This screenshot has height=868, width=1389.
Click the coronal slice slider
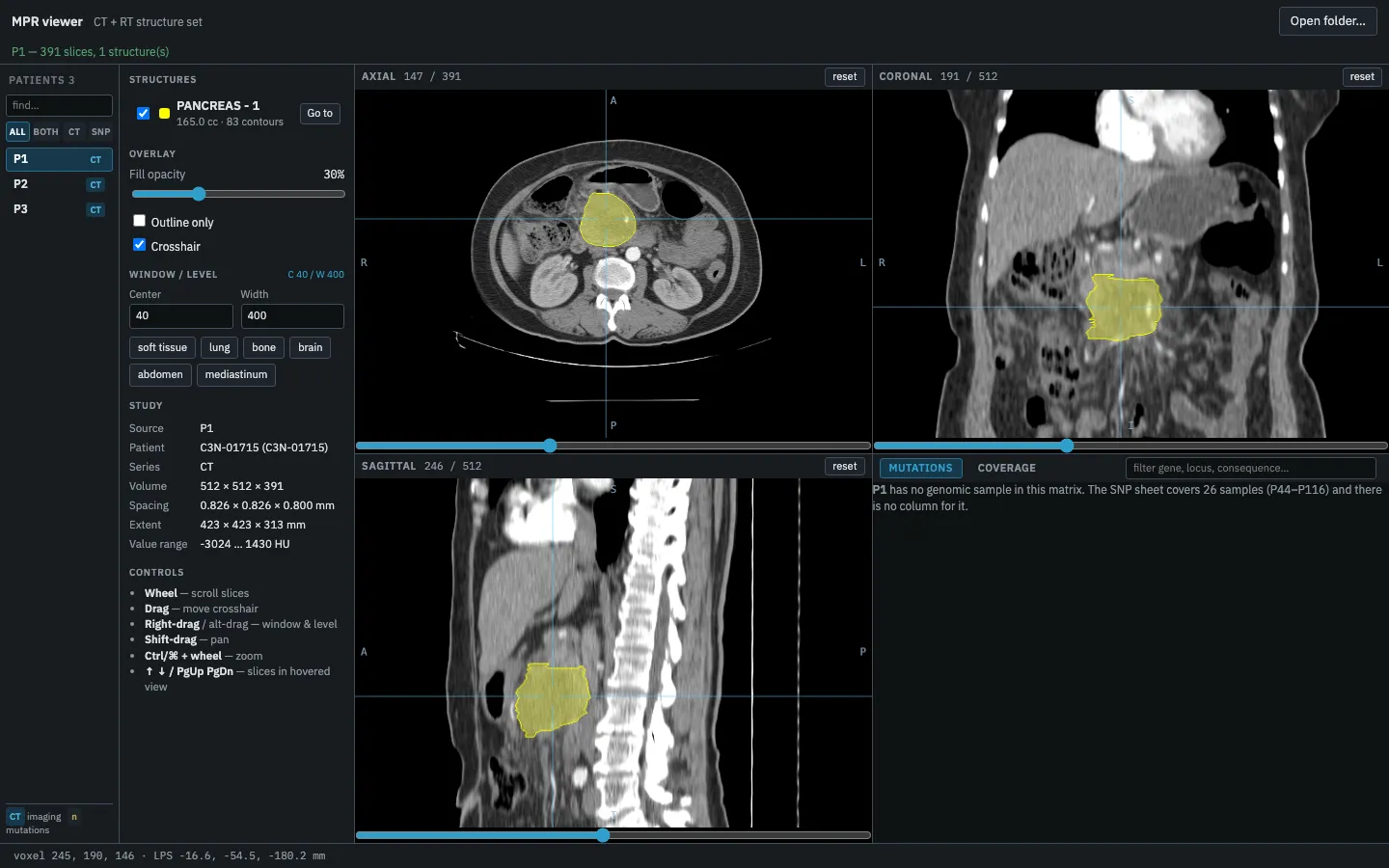(x=1130, y=446)
